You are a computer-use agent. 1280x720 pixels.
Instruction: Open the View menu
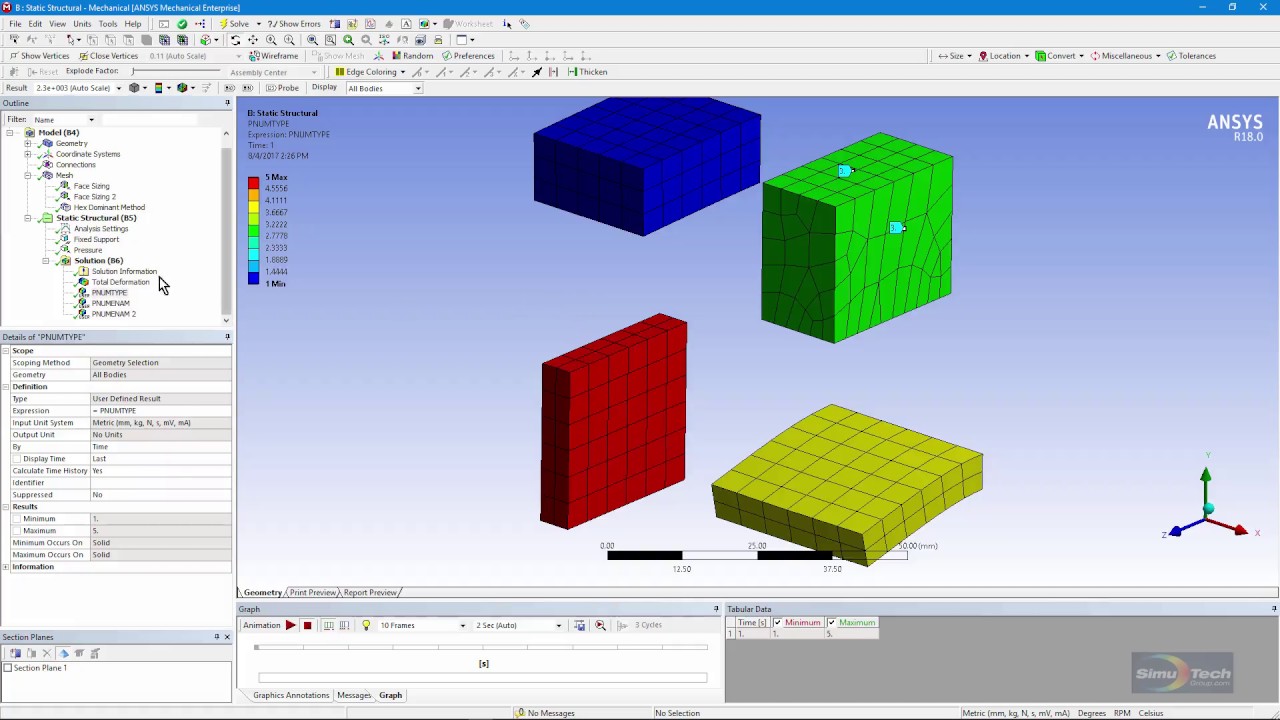[x=58, y=24]
